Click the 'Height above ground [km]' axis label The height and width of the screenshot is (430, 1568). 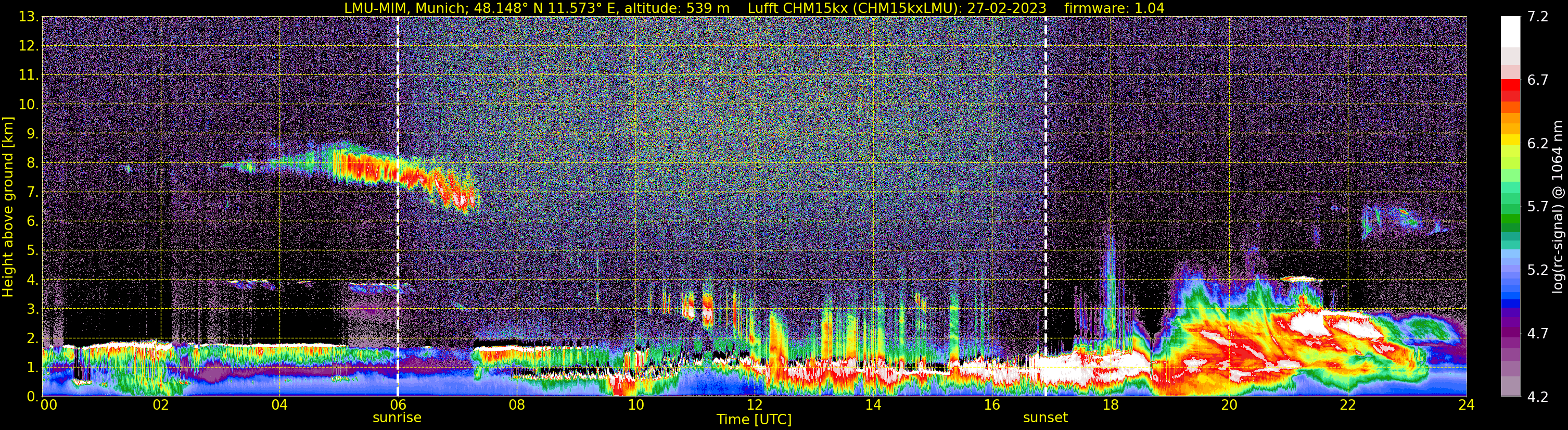[8, 207]
